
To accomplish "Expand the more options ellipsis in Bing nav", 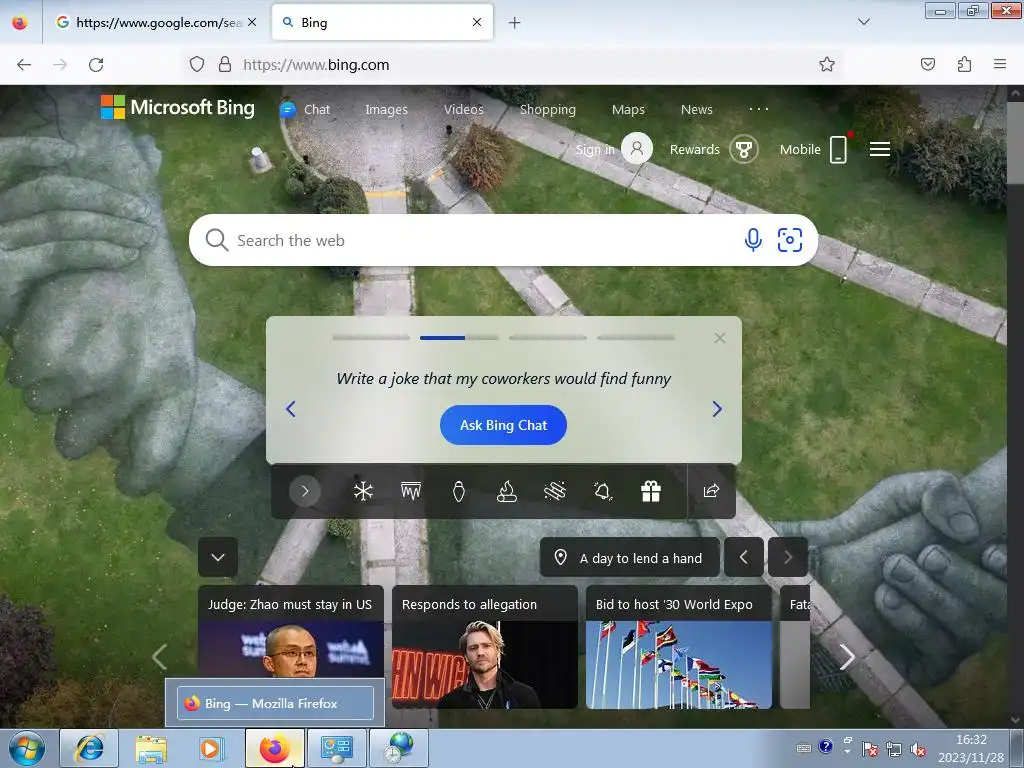I will pyautogui.click(x=759, y=109).
